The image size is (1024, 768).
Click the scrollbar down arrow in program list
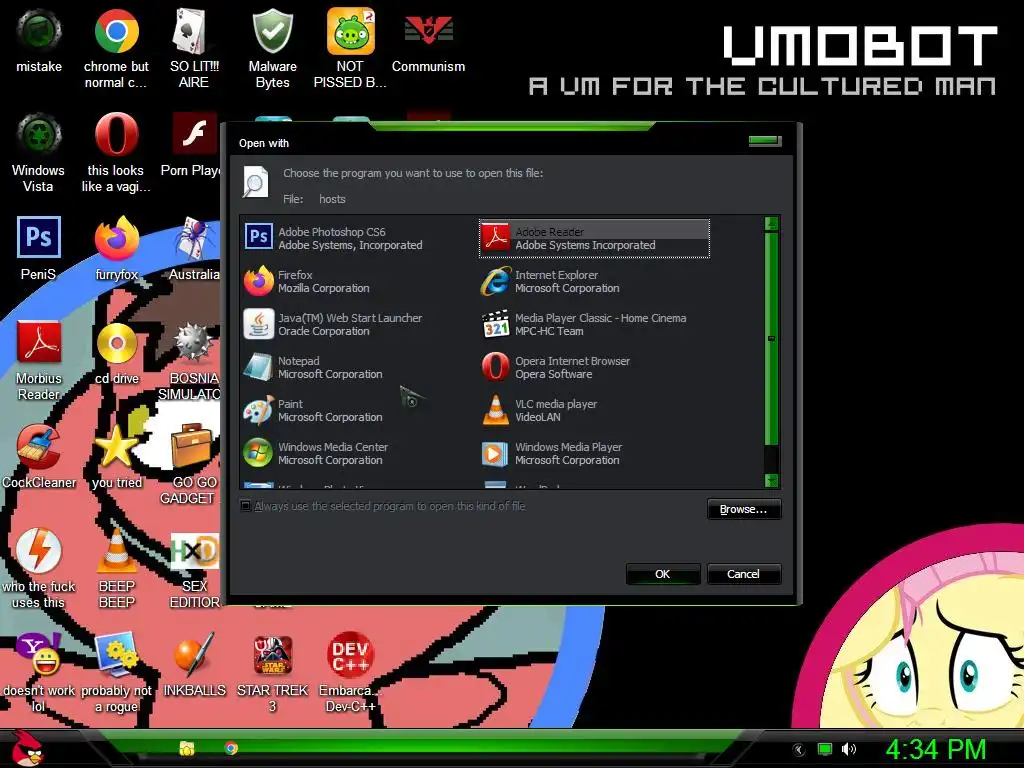[x=771, y=481]
